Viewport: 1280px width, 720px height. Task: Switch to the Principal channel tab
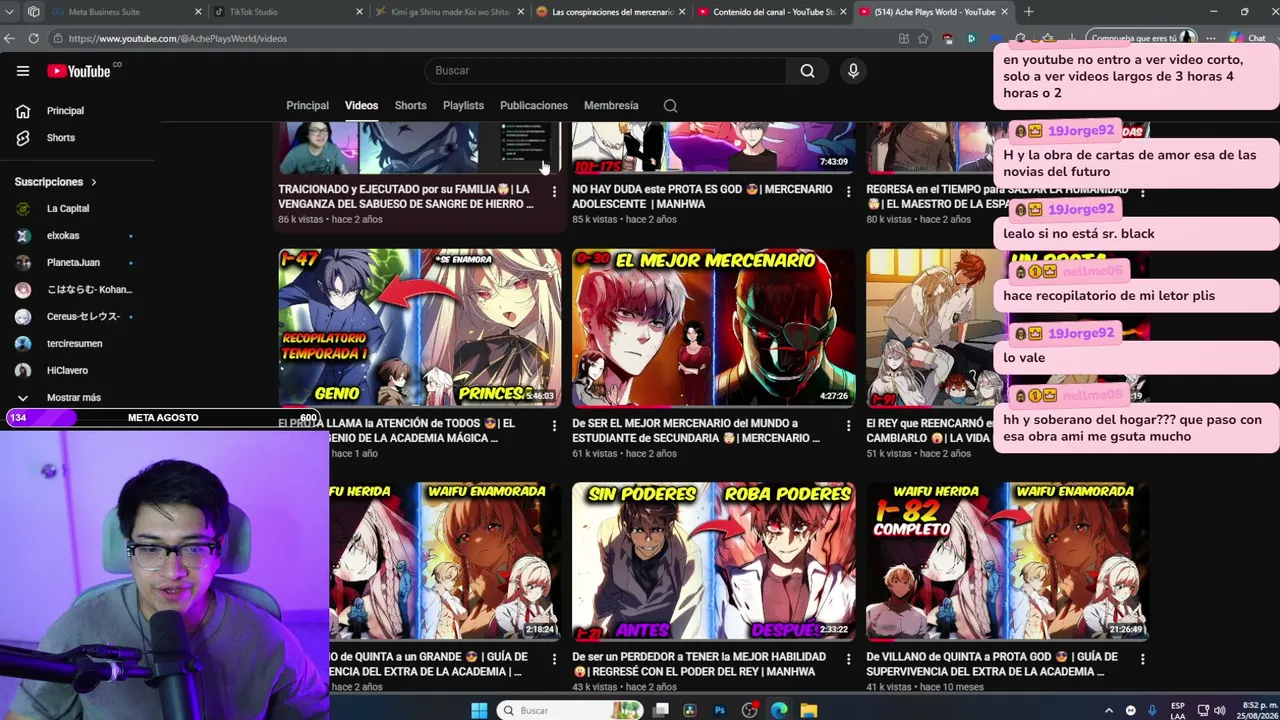(x=307, y=106)
